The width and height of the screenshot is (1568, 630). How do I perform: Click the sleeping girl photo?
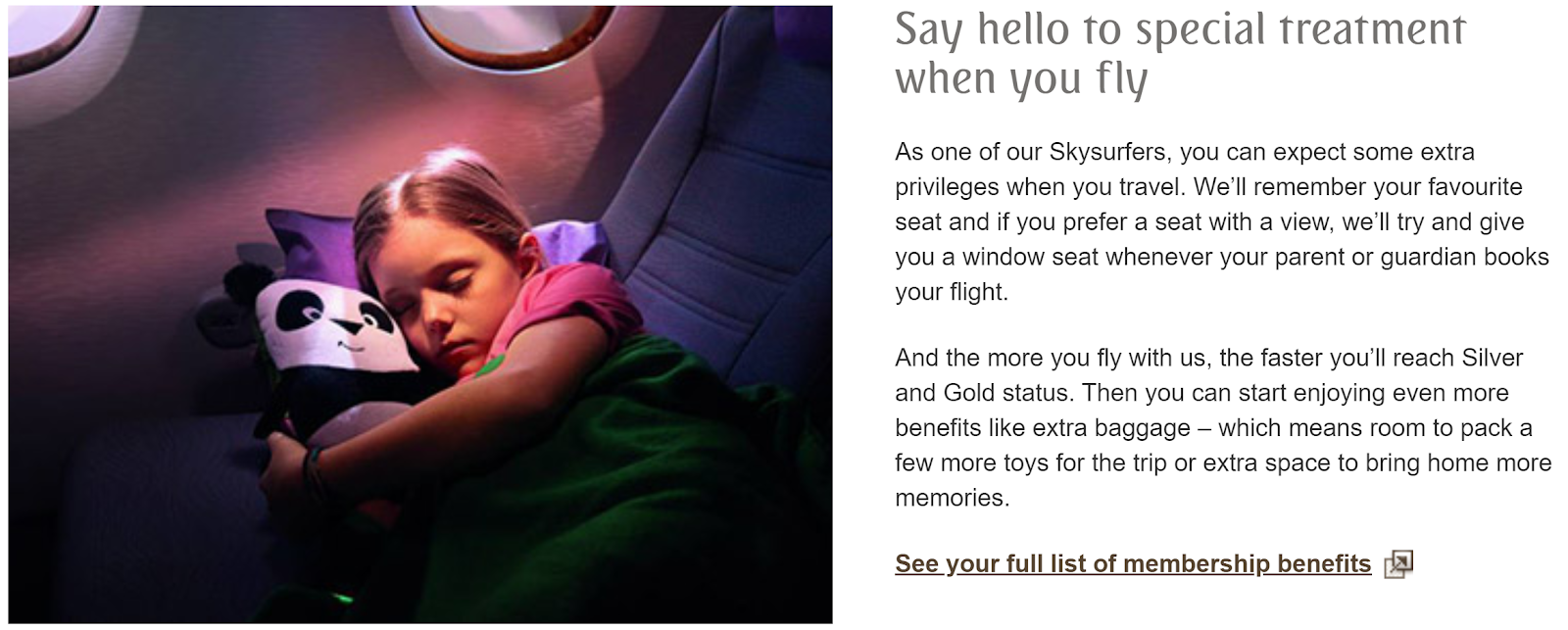click(x=420, y=315)
